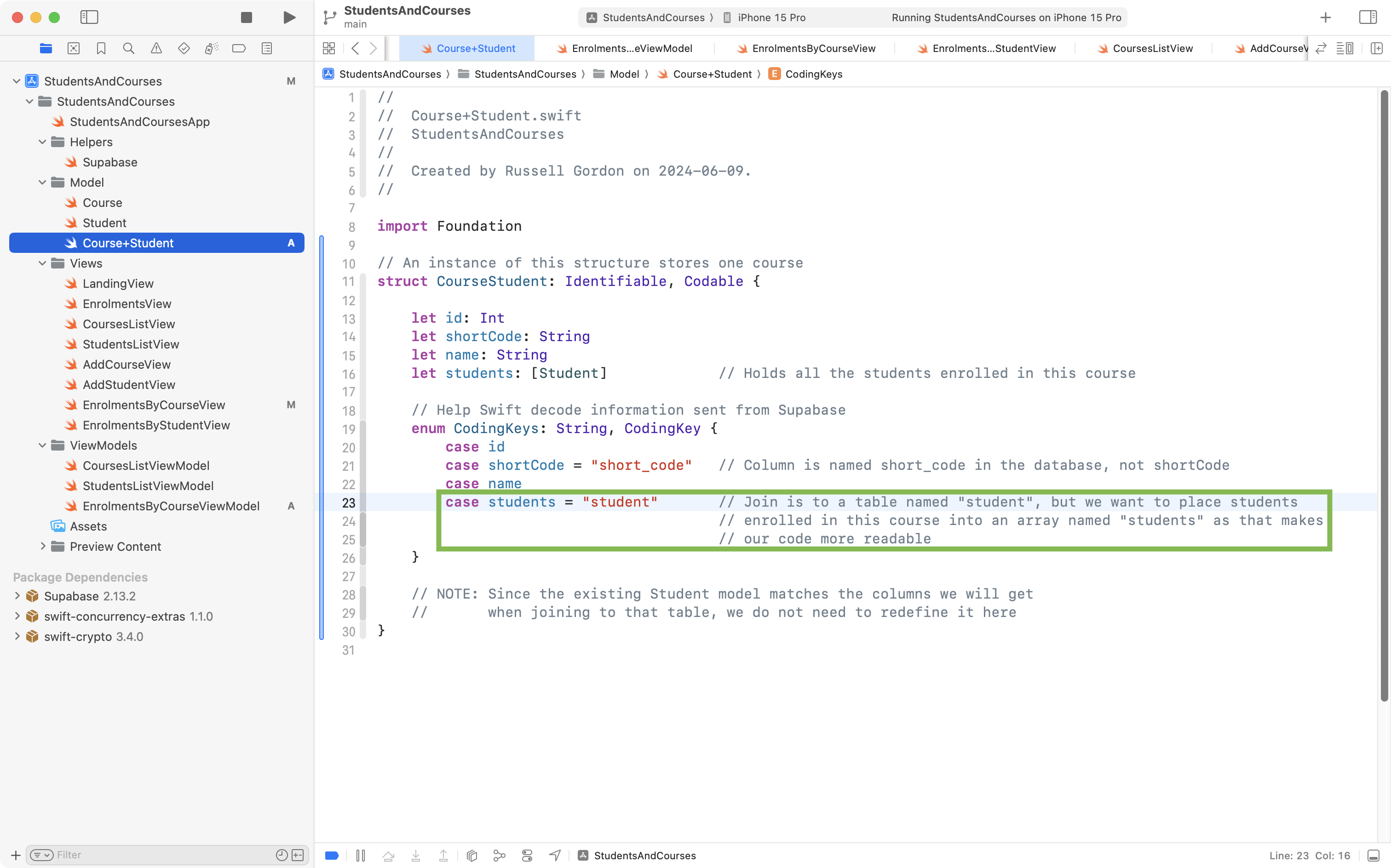Open the Bookmark navigator icon
The width and height of the screenshot is (1391, 868).
coord(101,48)
